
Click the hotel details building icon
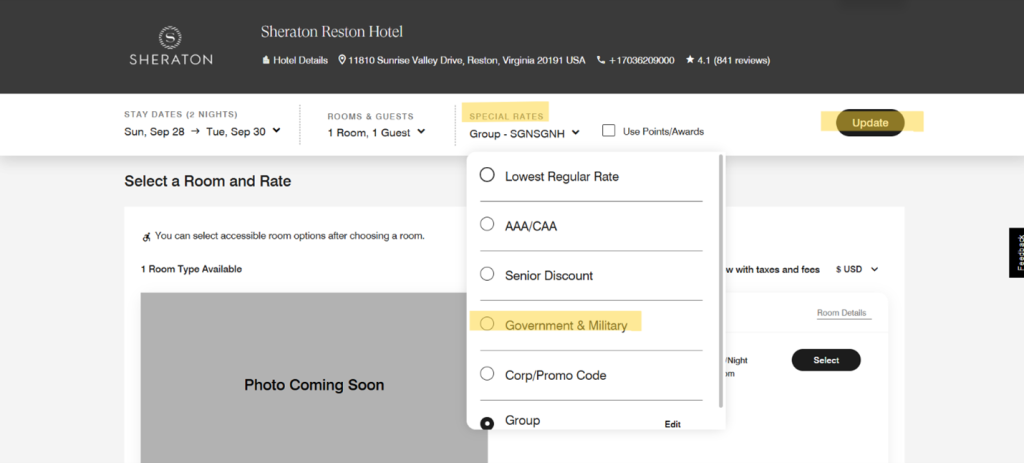click(x=266, y=60)
